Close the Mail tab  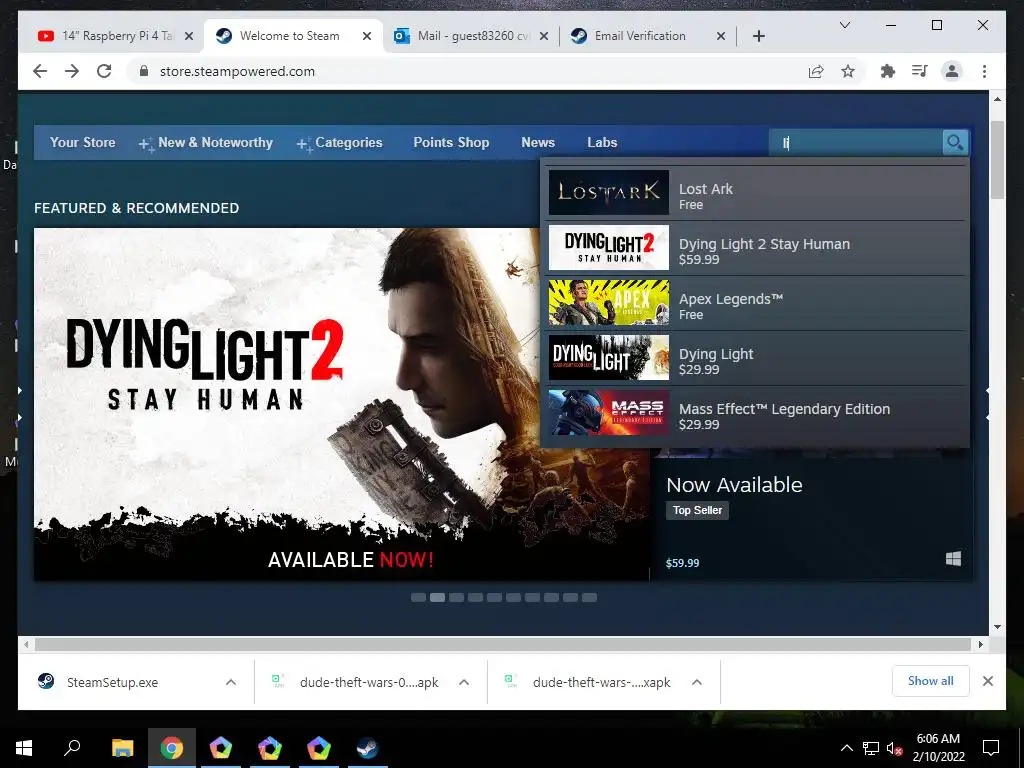click(544, 36)
